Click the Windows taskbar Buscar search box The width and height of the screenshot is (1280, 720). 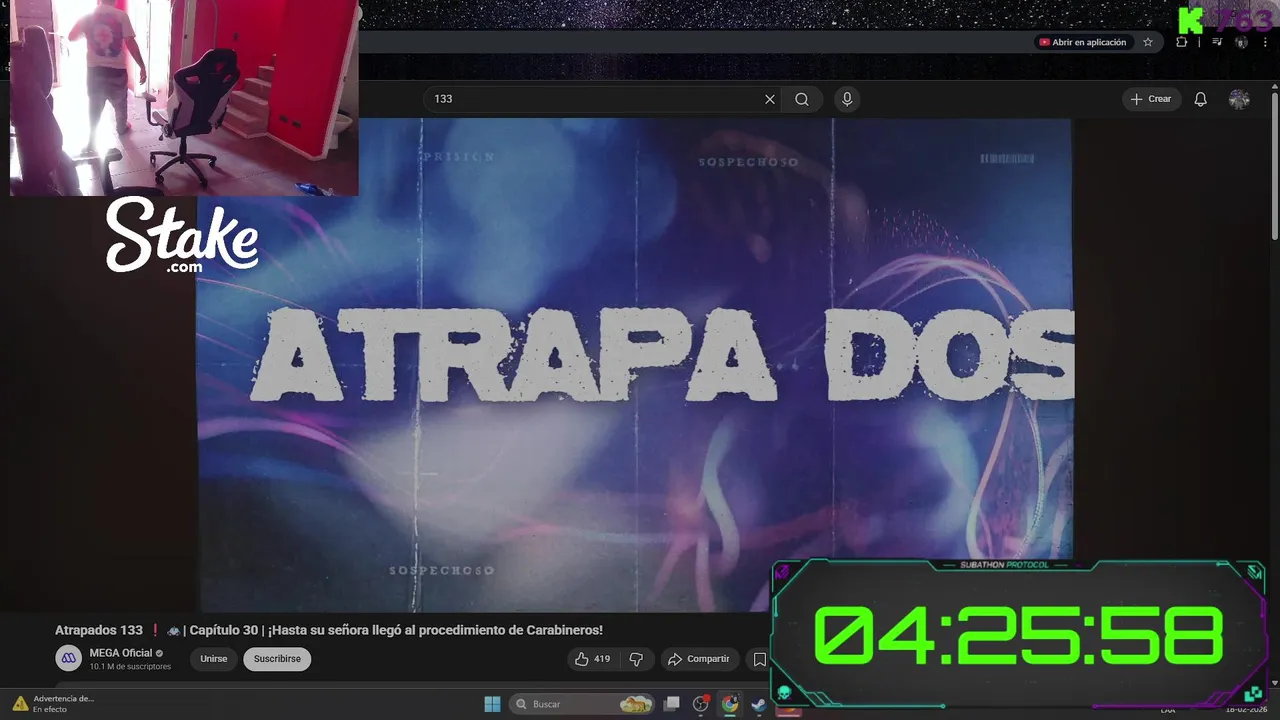(583, 704)
